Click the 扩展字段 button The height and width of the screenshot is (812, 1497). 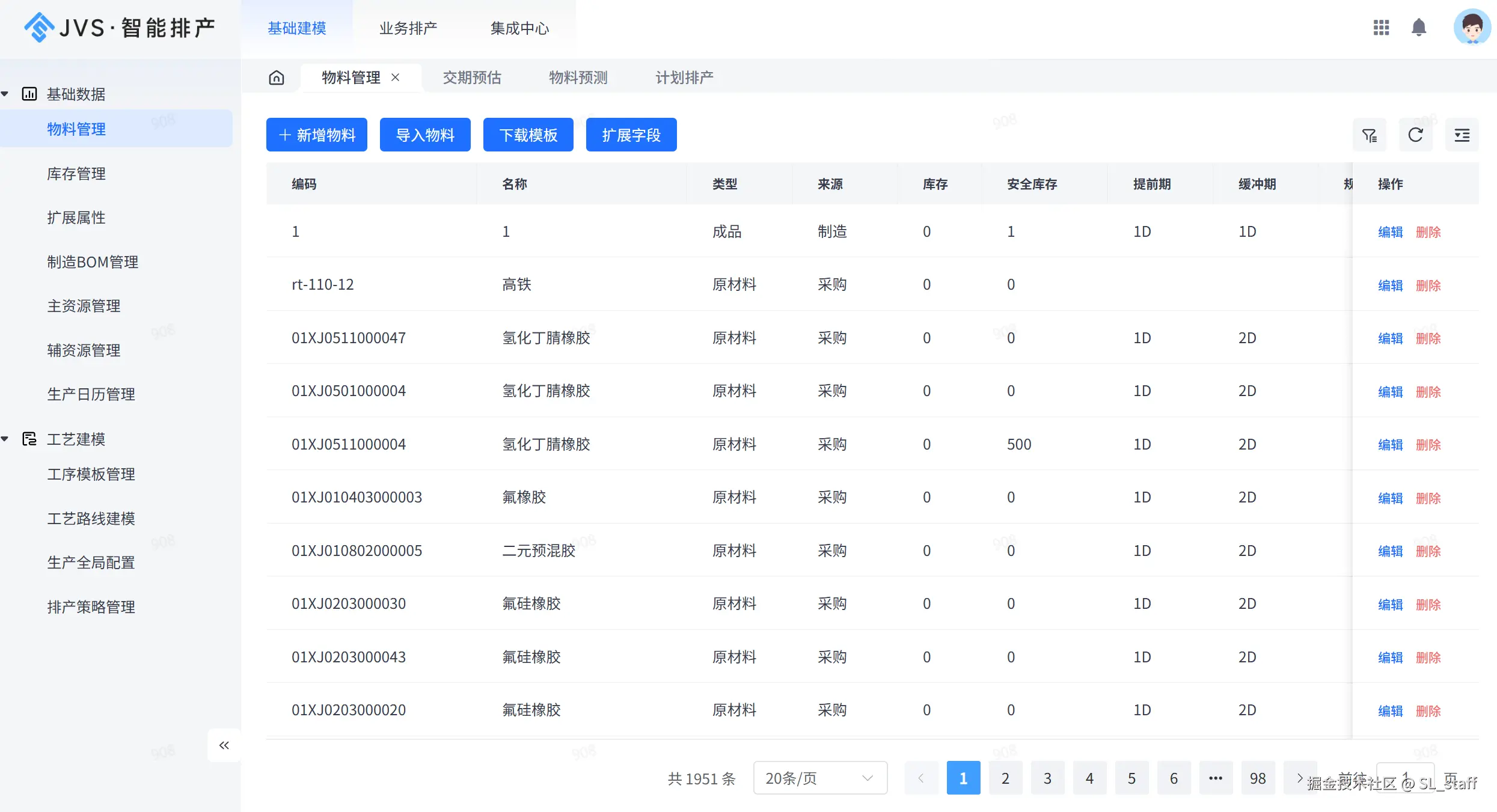[x=631, y=135]
